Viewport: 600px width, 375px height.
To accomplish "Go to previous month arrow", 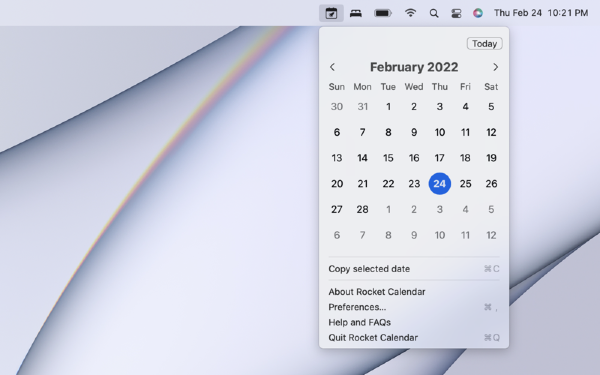I will click(x=332, y=67).
